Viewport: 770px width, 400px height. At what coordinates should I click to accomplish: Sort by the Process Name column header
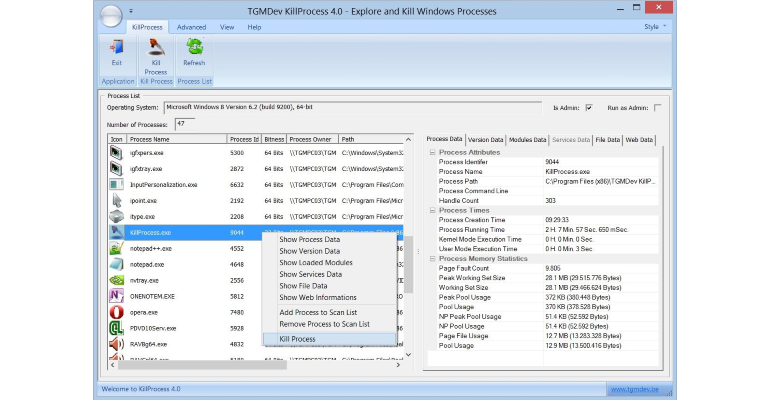pyautogui.click(x=177, y=139)
